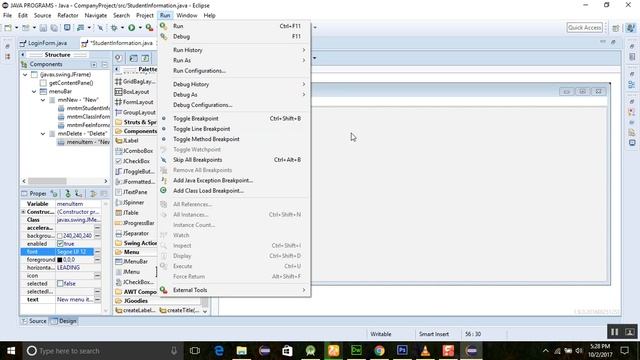The image size is (640, 360).
Task: Click the Save toolbar icon
Action: coord(43,27)
